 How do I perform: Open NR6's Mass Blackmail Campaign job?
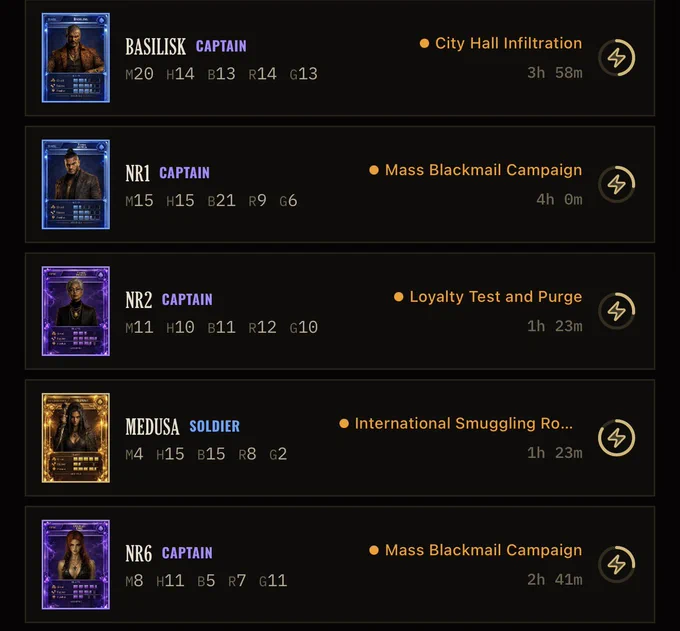[x=483, y=550]
